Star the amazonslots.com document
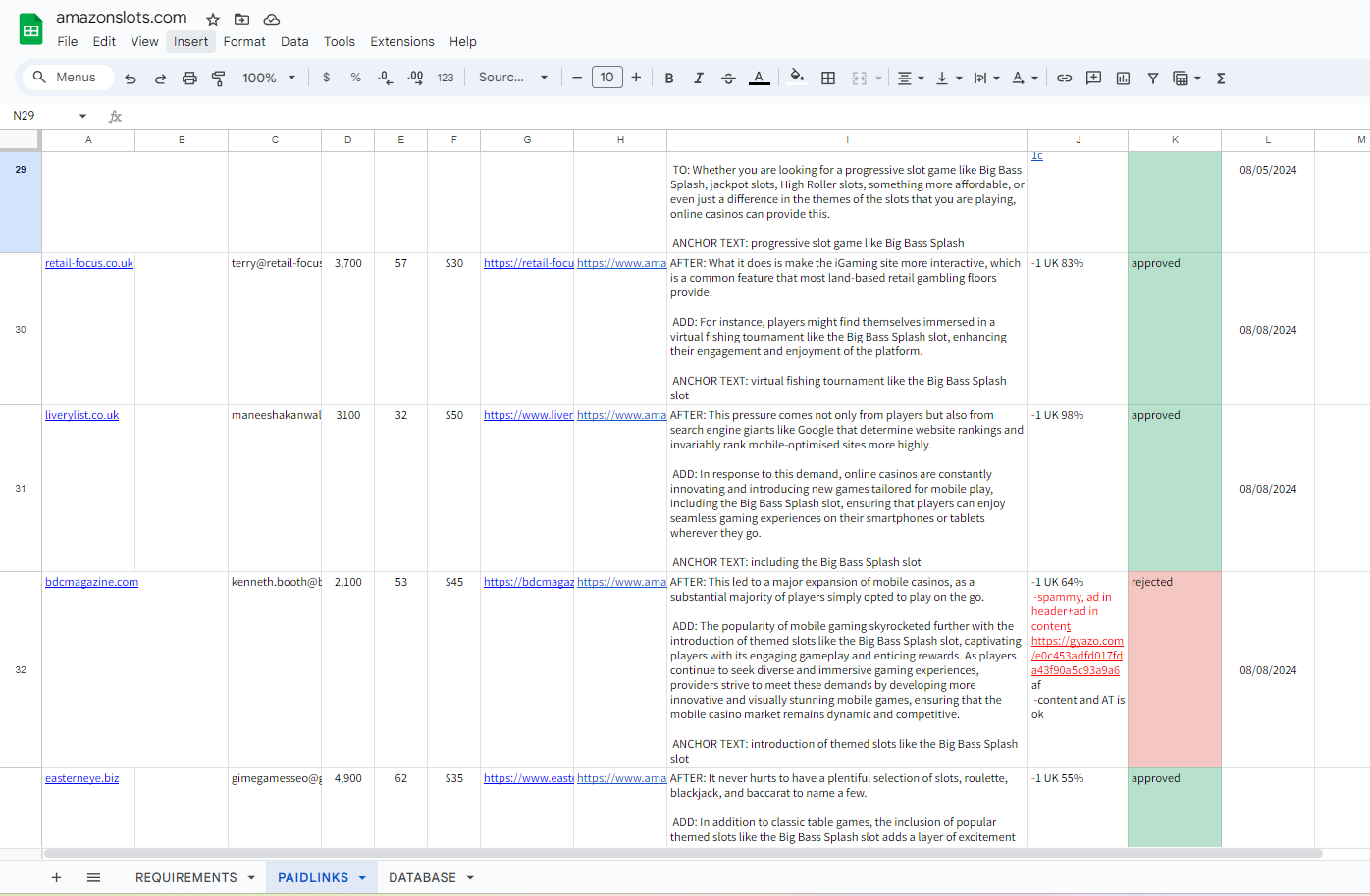 coord(213,19)
